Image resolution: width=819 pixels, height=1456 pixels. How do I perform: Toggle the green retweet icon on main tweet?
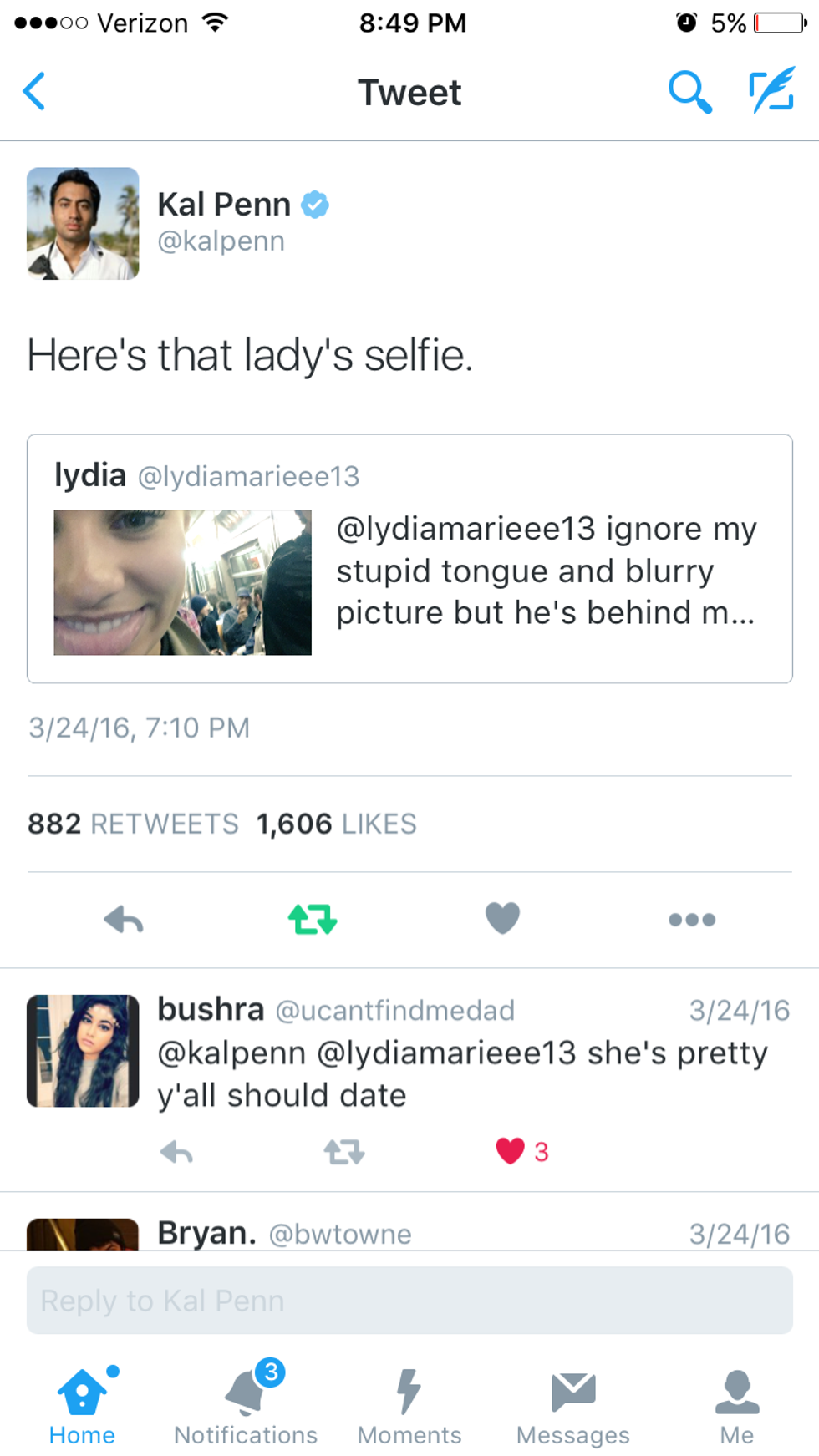tap(313, 920)
